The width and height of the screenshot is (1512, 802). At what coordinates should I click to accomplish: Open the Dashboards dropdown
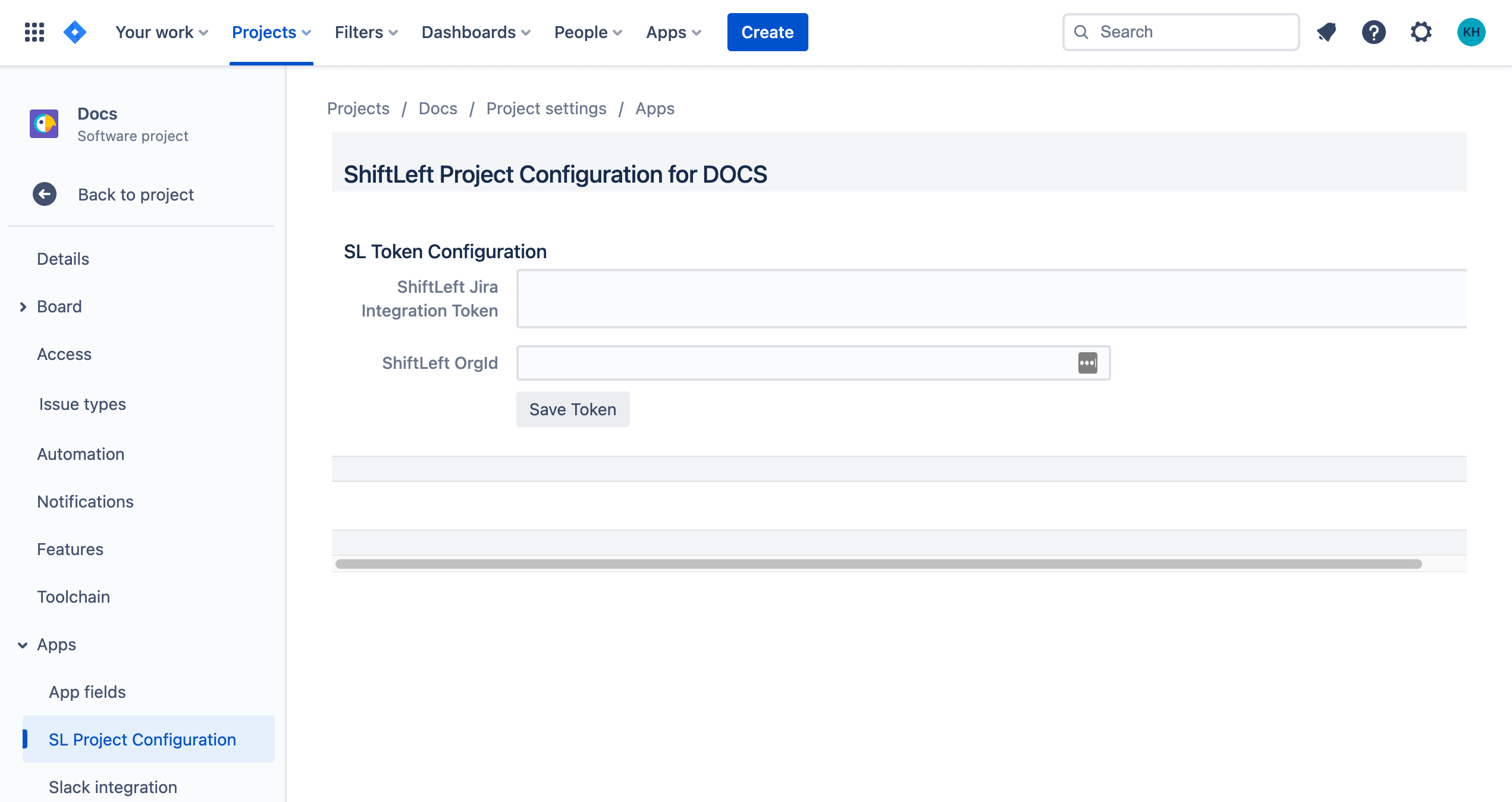point(476,32)
